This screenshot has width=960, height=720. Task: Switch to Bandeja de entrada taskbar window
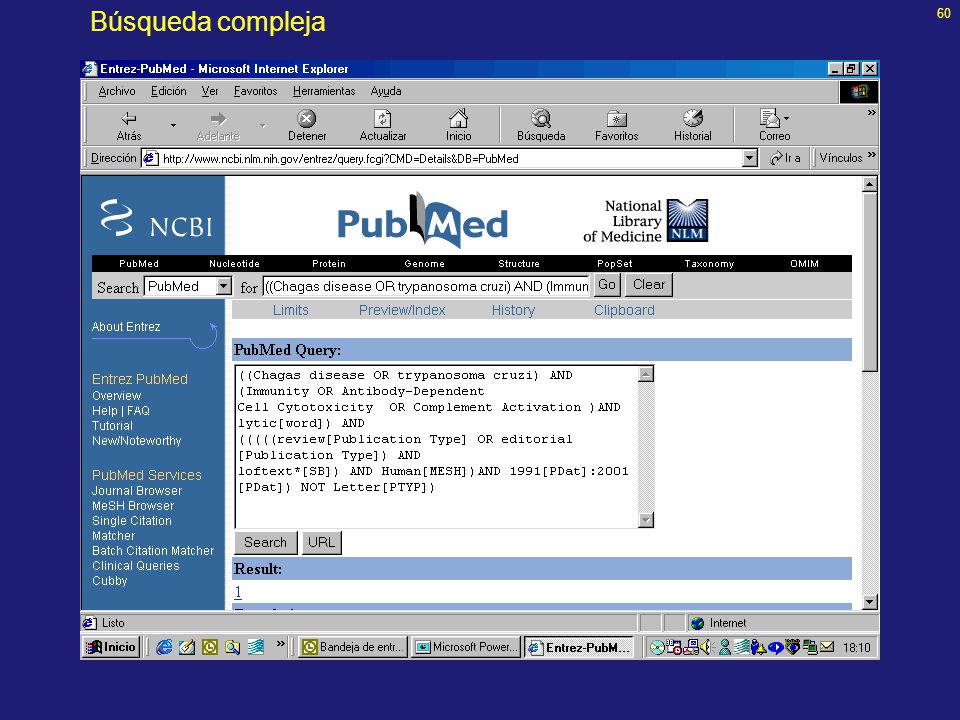coord(353,647)
